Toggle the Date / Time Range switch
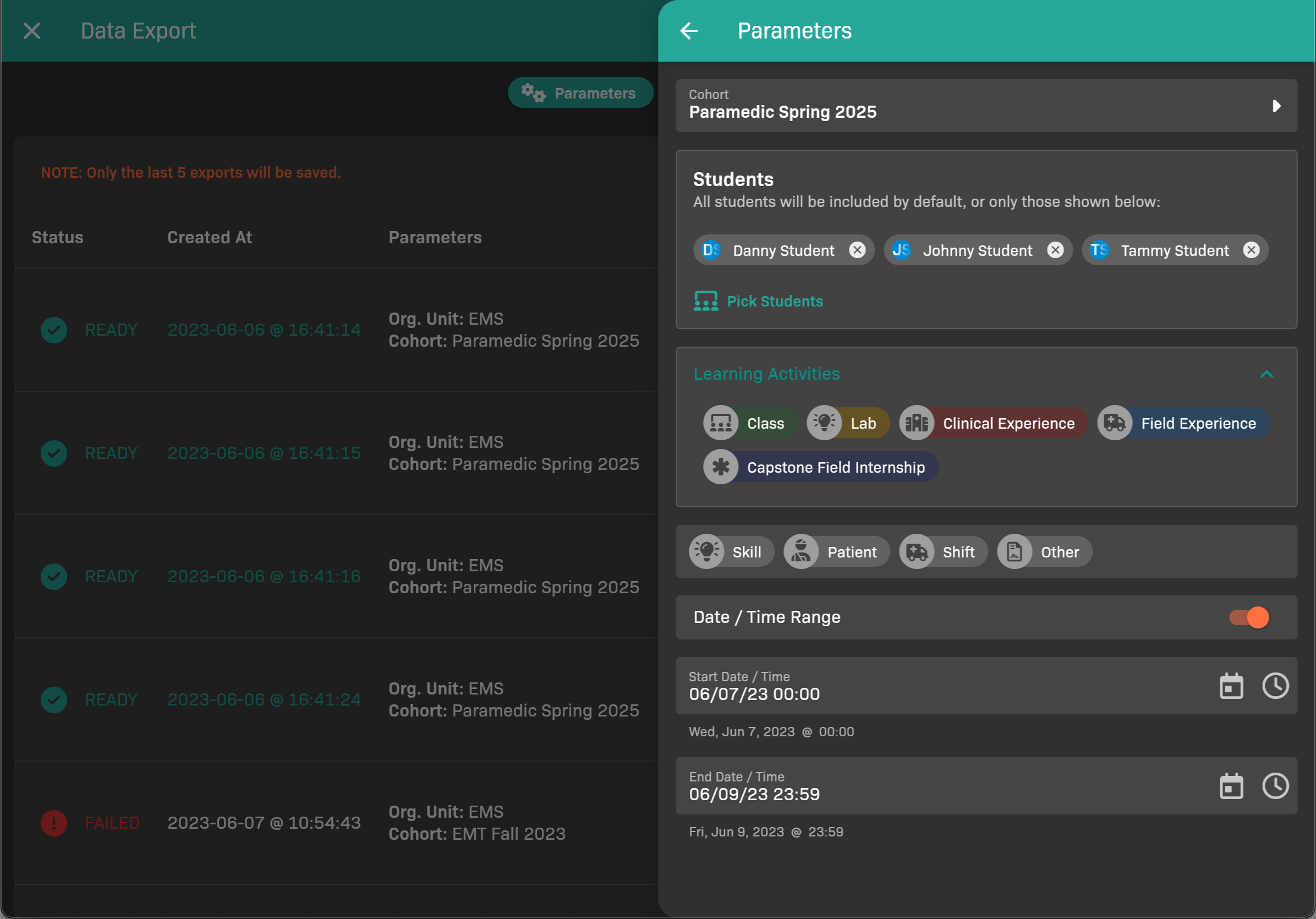Viewport: 1316px width, 919px height. click(1249, 617)
